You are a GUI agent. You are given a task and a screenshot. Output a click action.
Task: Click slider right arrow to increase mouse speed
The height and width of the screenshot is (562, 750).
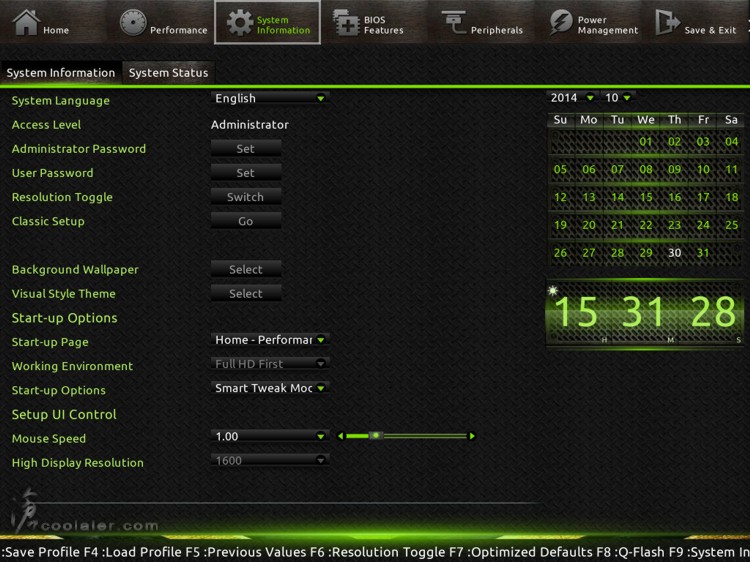click(472, 436)
